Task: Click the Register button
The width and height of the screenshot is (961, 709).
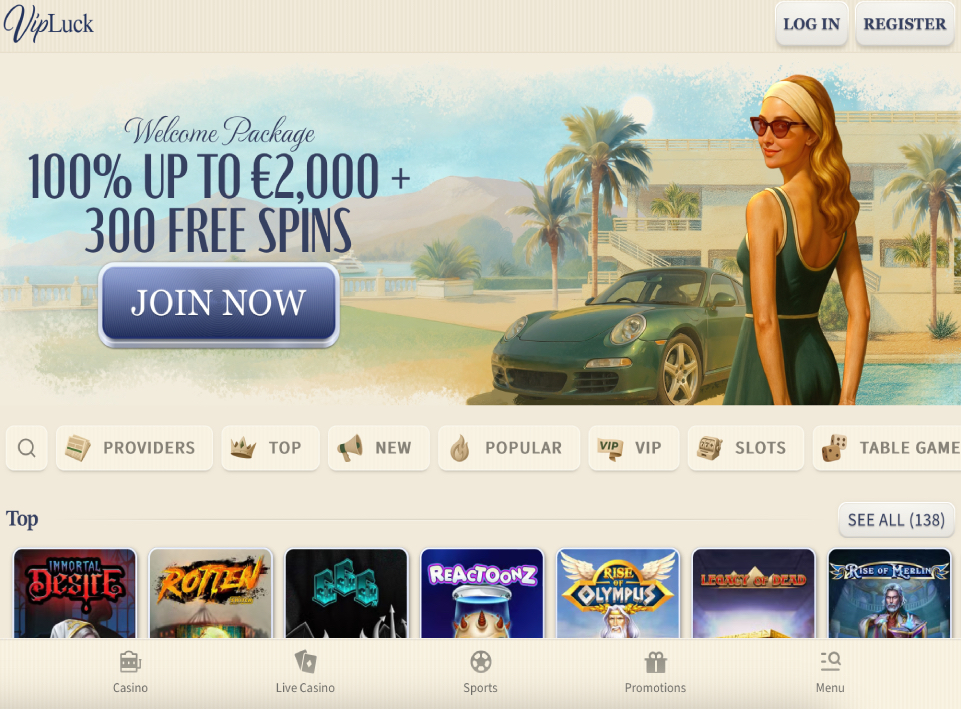Action: tap(905, 24)
